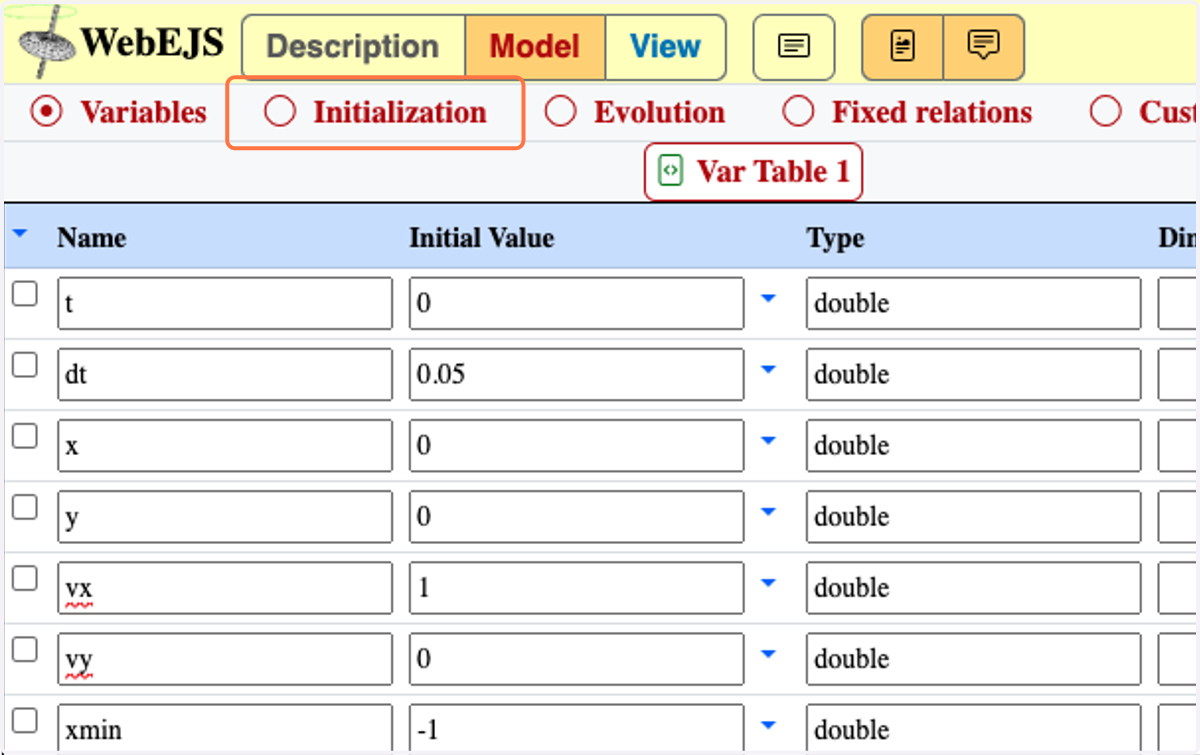This screenshot has width=1200, height=755.
Task: Click the Initial Value field of t
Action: (577, 303)
